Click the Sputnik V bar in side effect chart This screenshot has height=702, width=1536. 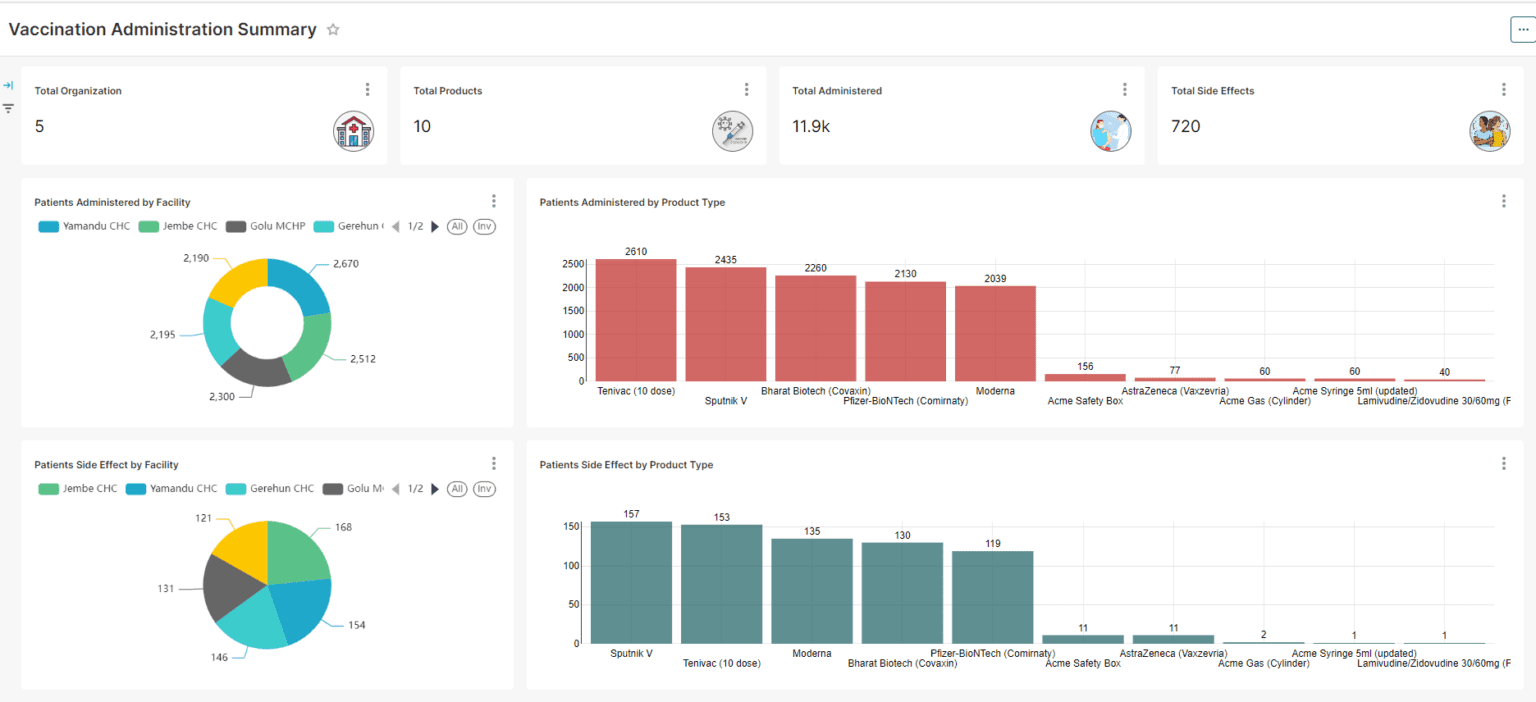click(x=631, y=580)
